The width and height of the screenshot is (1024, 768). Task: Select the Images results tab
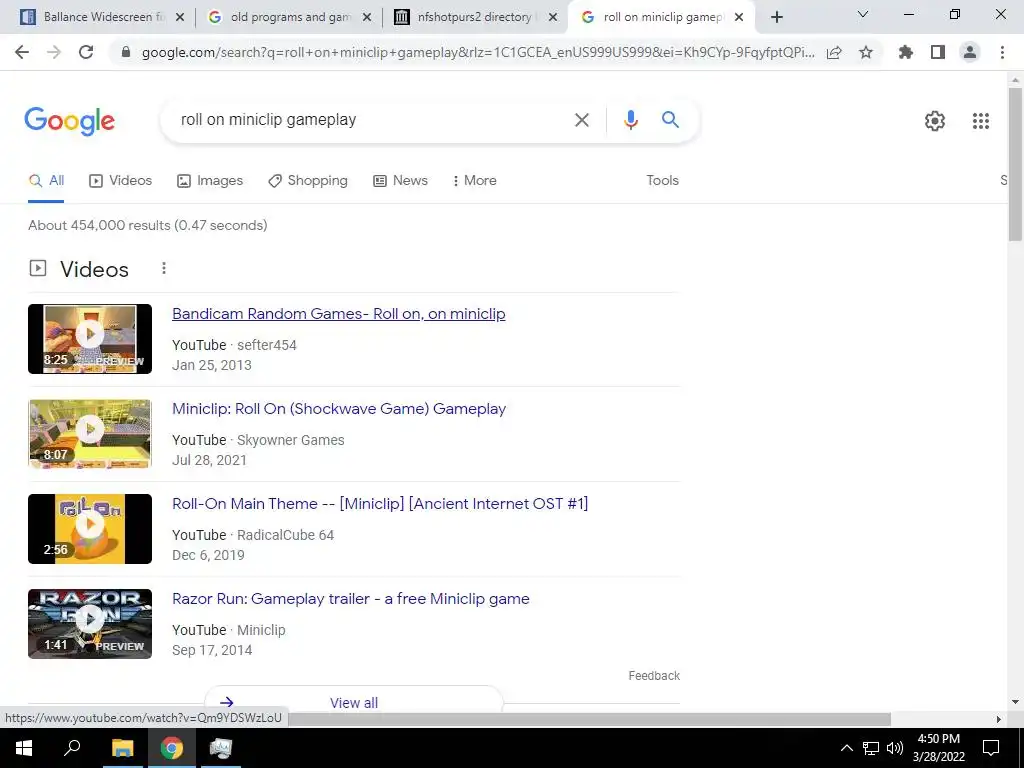pyautogui.click(x=210, y=181)
